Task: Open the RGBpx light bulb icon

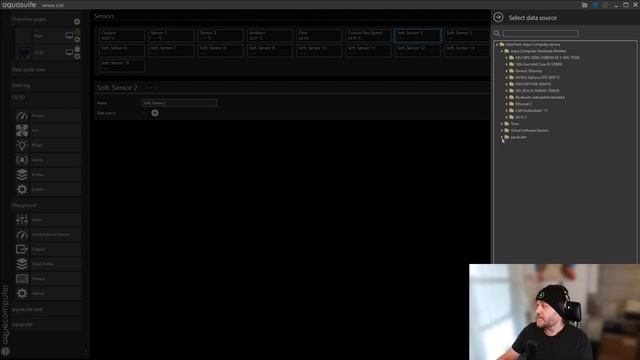Action: point(22,145)
